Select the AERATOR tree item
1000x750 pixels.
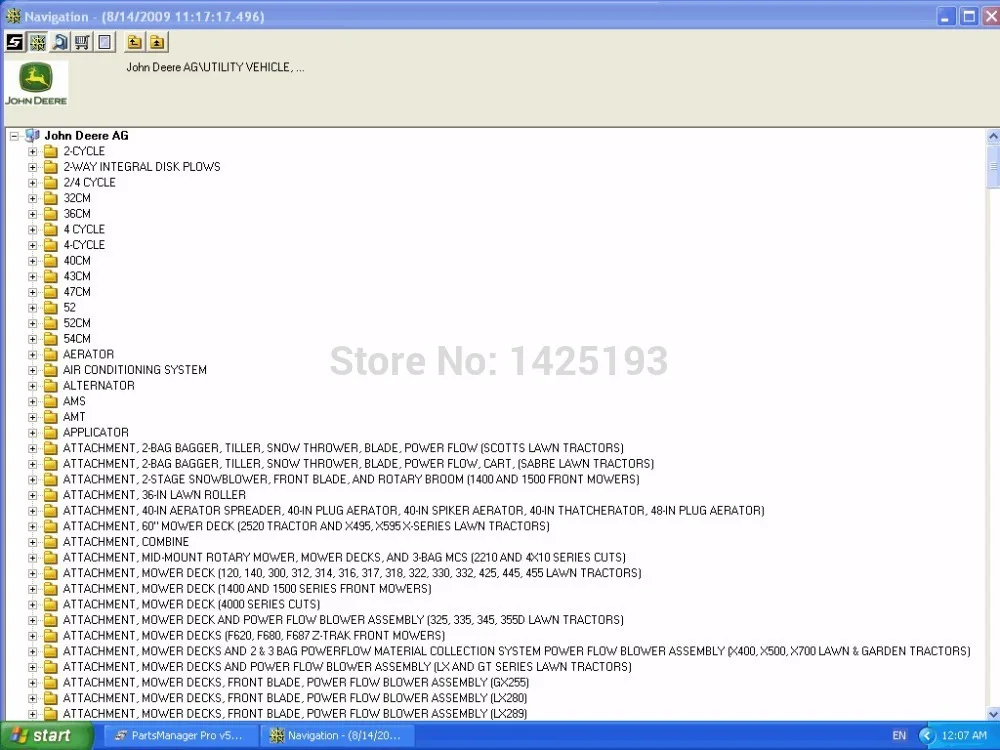pyautogui.click(x=88, y=355)
